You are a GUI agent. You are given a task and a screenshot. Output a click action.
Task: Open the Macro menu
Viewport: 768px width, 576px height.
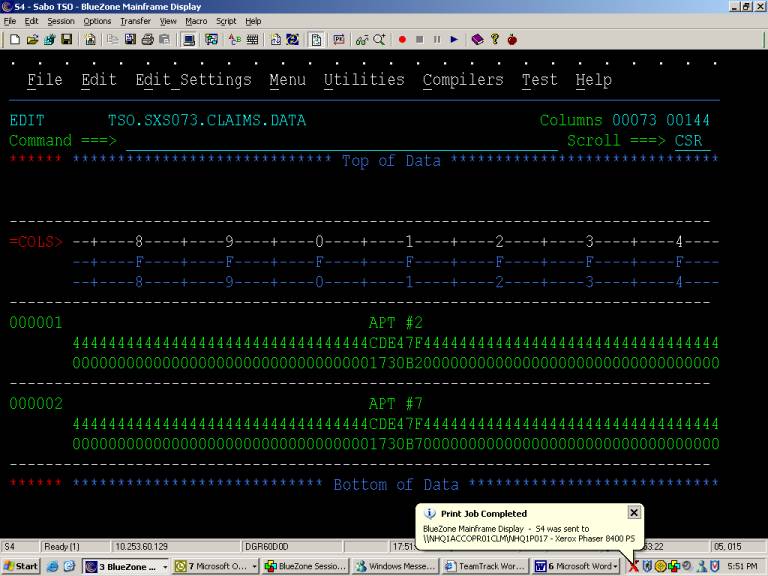[x=196, y=21]
